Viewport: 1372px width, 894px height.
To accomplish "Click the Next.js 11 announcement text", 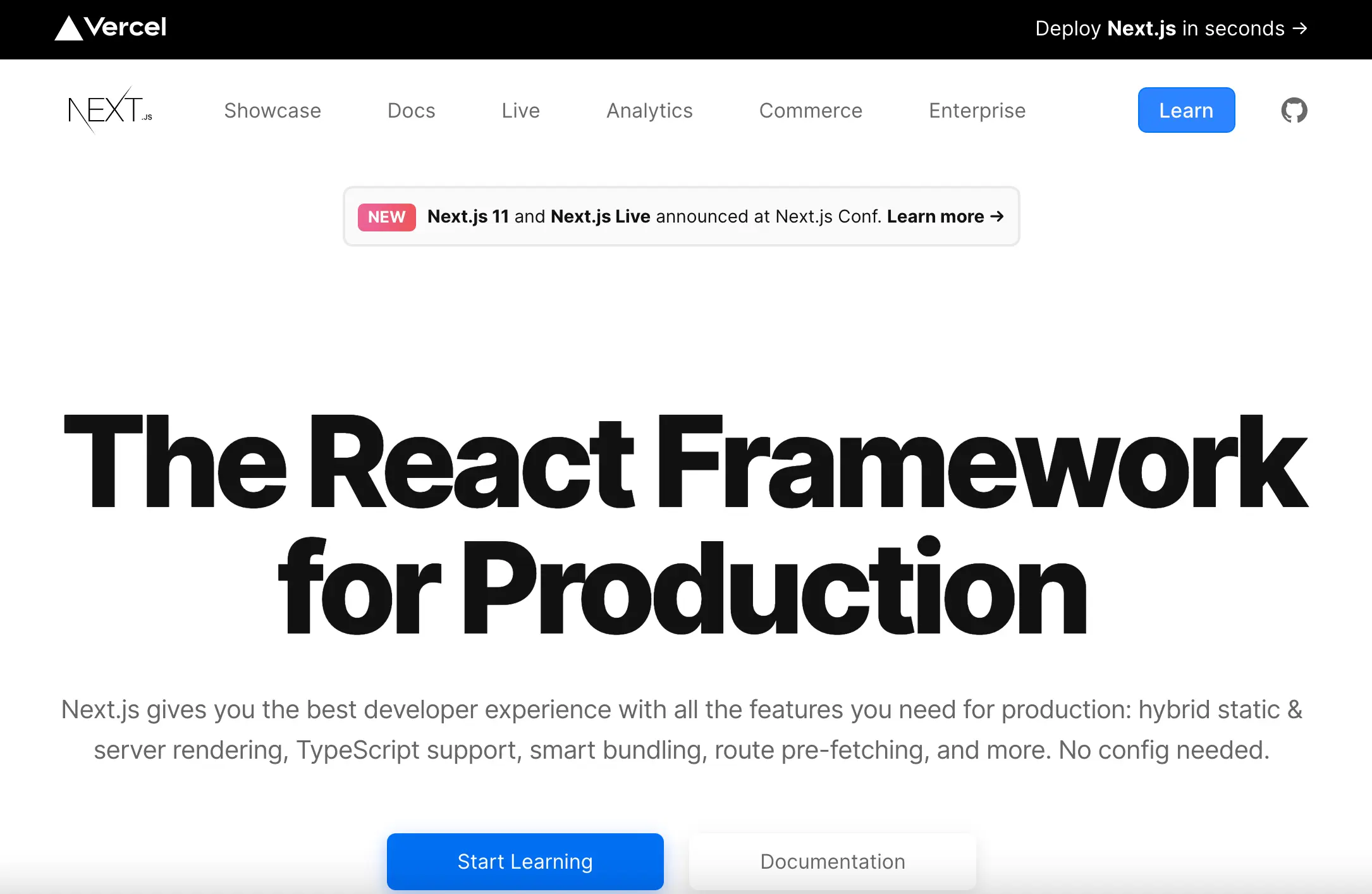I will (x=468, y=216).
